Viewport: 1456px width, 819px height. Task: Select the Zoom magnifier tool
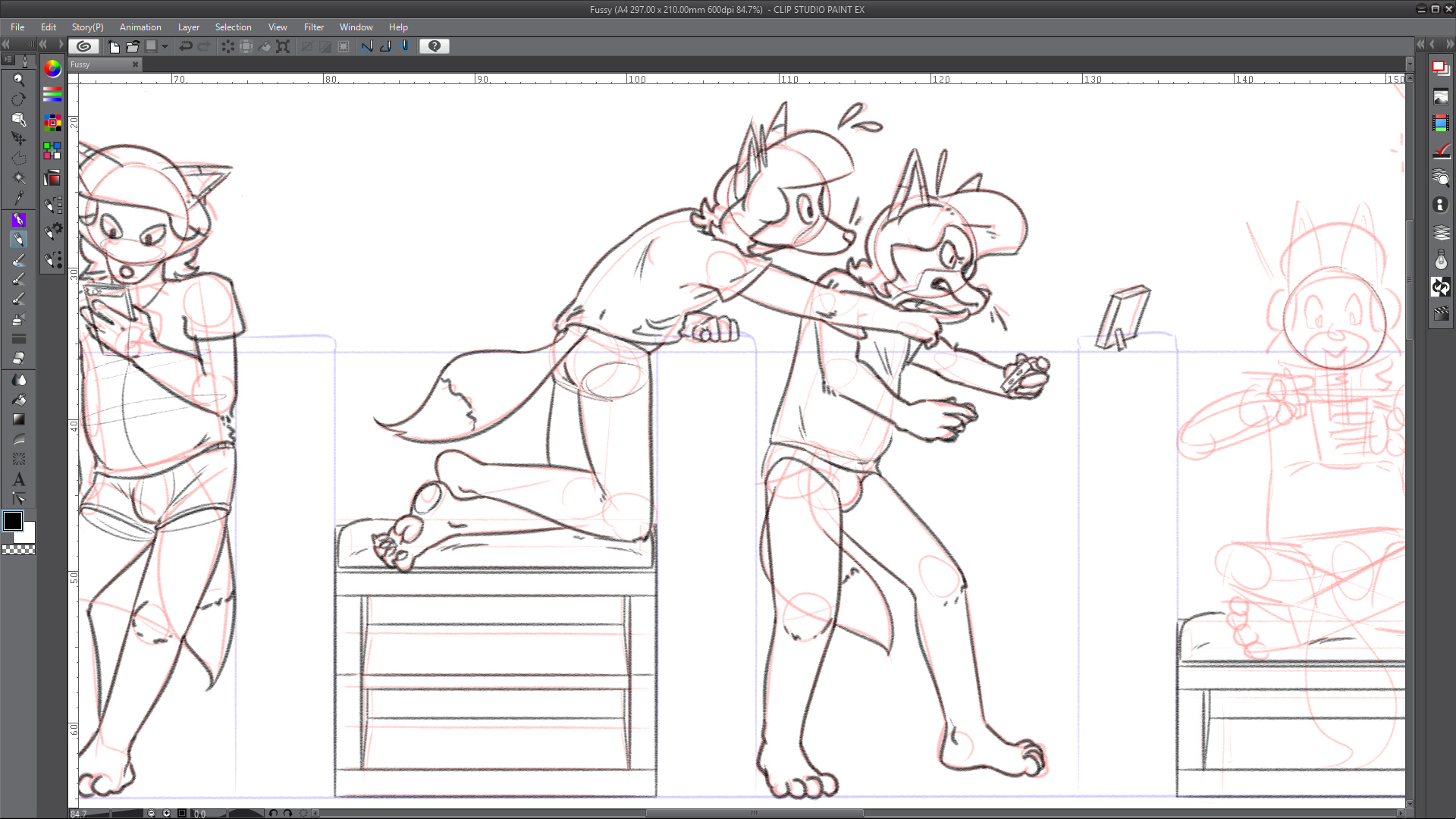pos(19,80)
